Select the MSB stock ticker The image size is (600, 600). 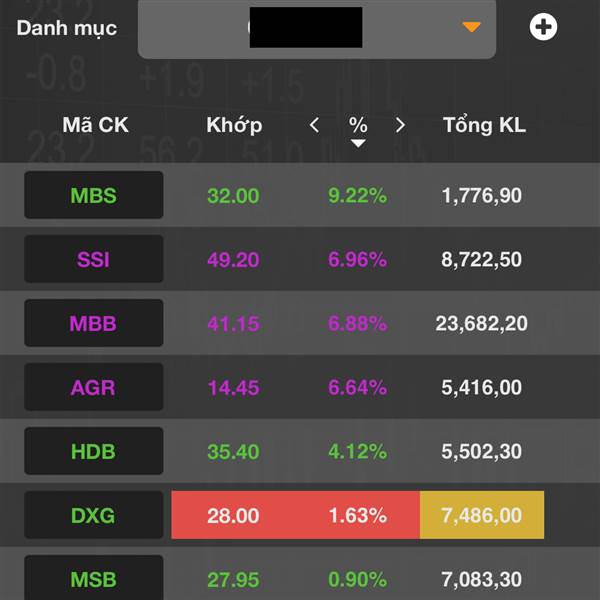tap(94, 577)
